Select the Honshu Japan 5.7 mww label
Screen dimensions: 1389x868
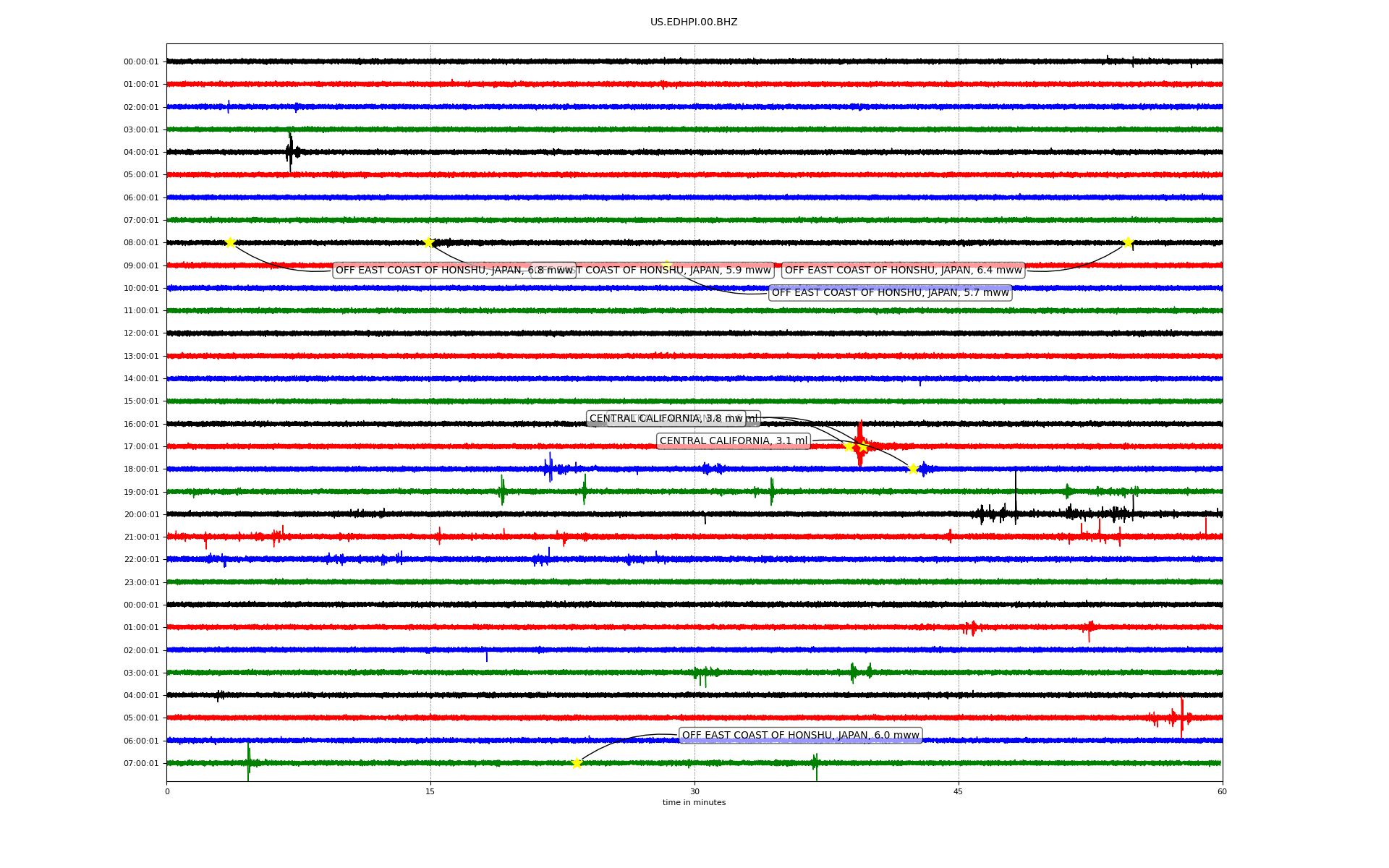tap(890, 293)
